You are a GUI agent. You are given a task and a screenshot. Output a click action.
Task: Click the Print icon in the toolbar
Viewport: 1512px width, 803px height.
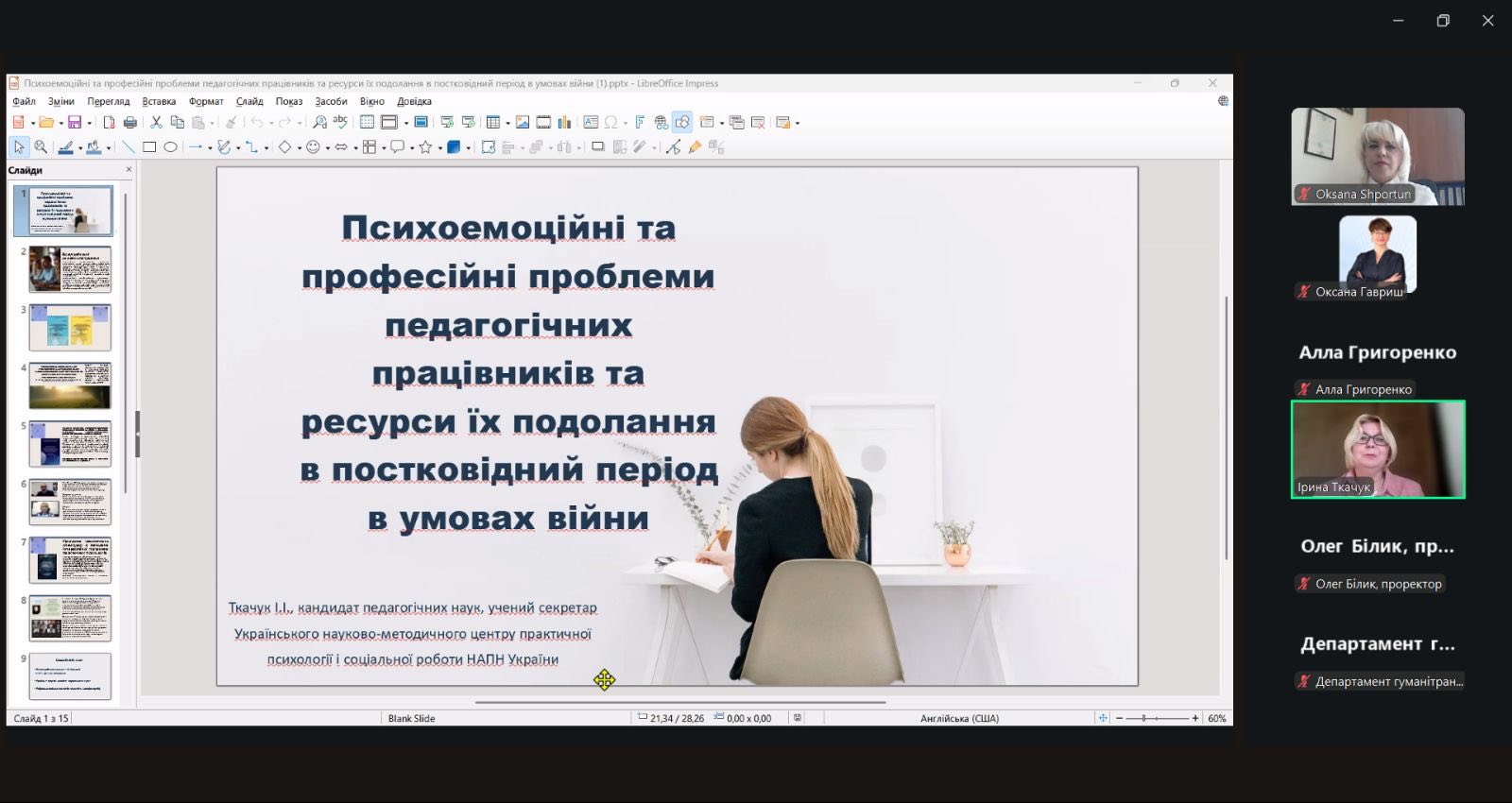pyautogui.click(x=130, y=123)
